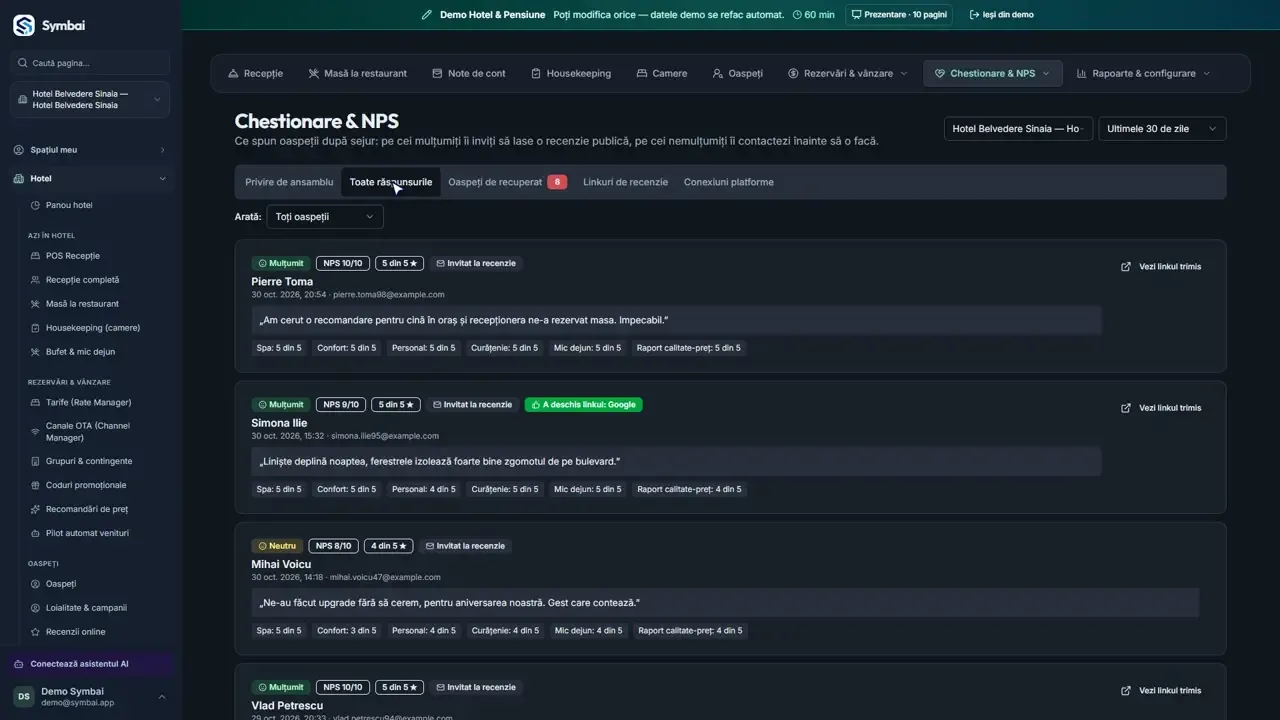Screen dimensions: 1280x720
Task: Click the Symbai logo icon
Action: tap(23, 25)
